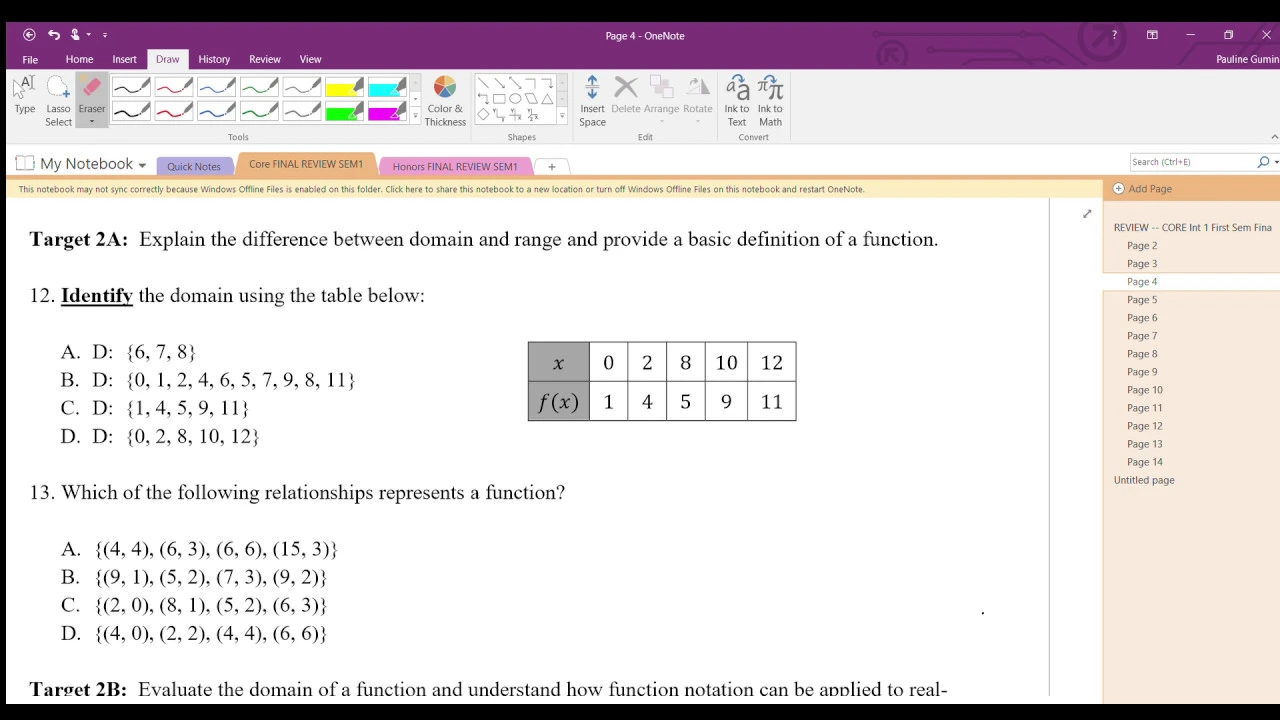Select the bright green highlighter
The width and height of the screenshot is (1280, 720).
344,112
